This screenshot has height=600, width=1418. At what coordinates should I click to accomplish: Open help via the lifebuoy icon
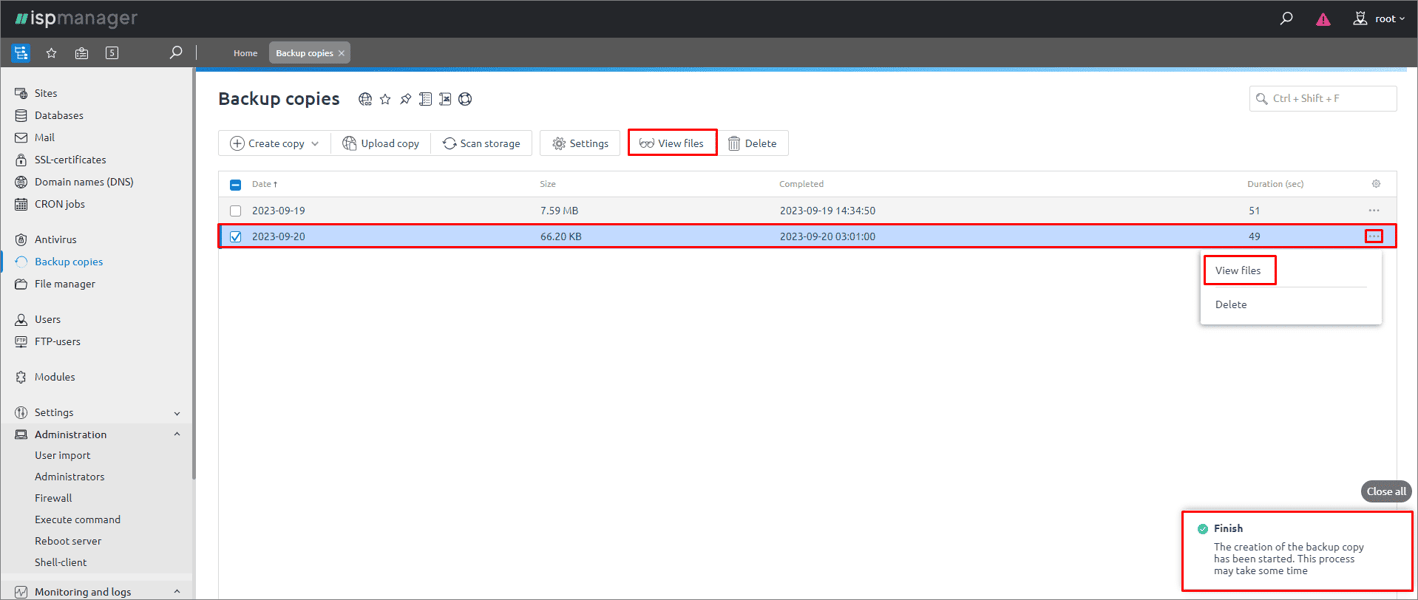coord(465,99)
